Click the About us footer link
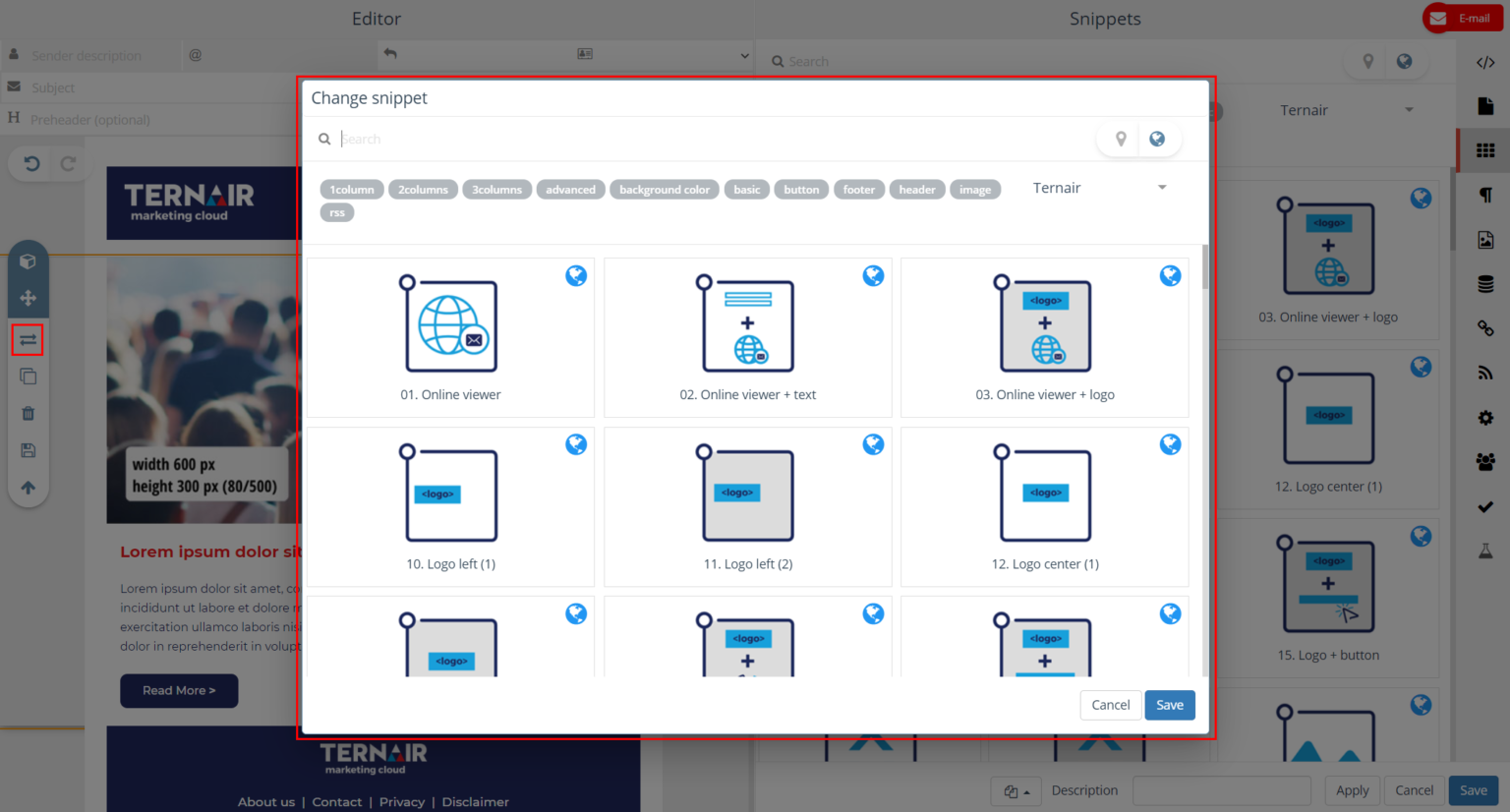Screen dimensions: 1510x812 point(266,802)
